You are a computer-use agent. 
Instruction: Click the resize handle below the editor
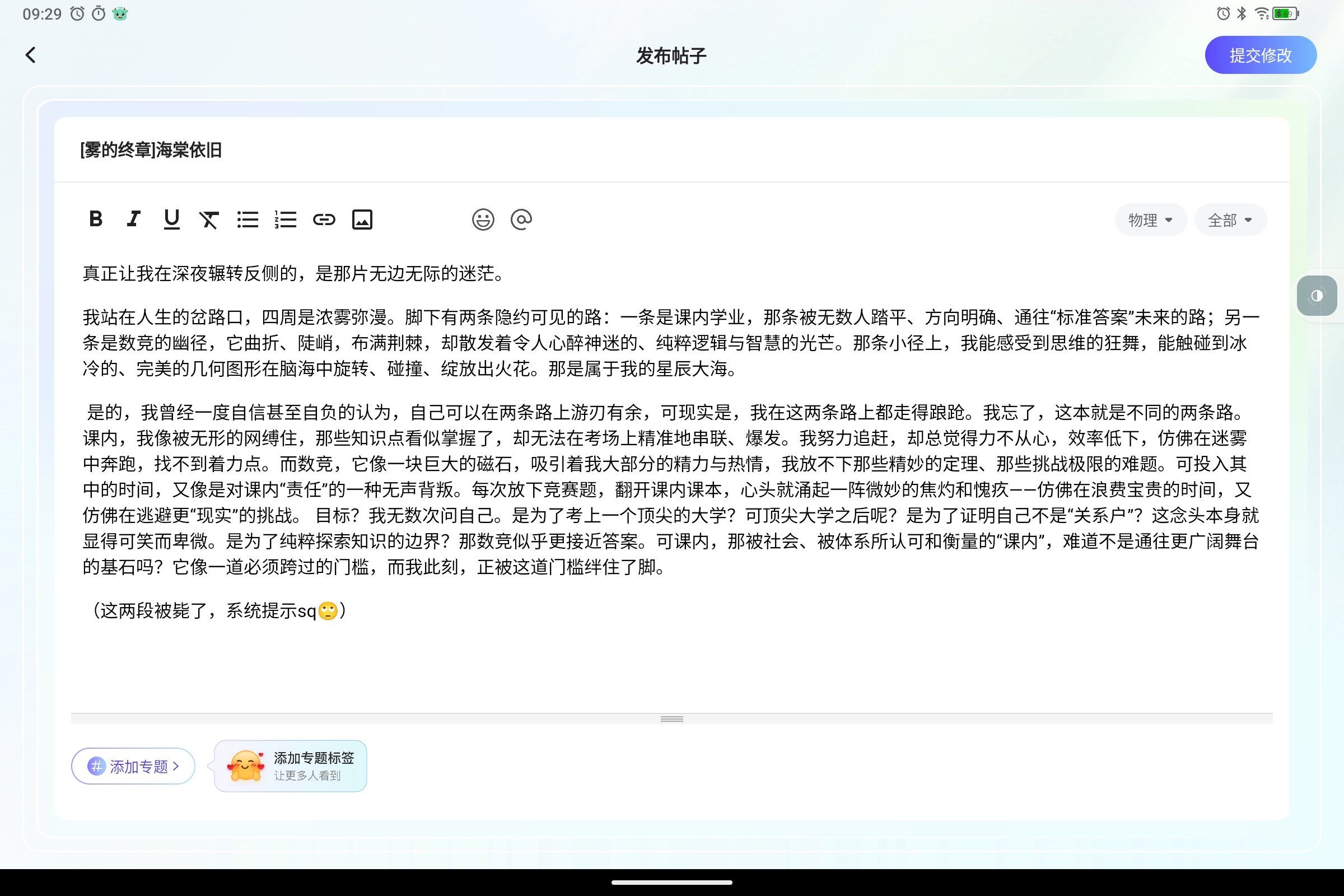671,719
